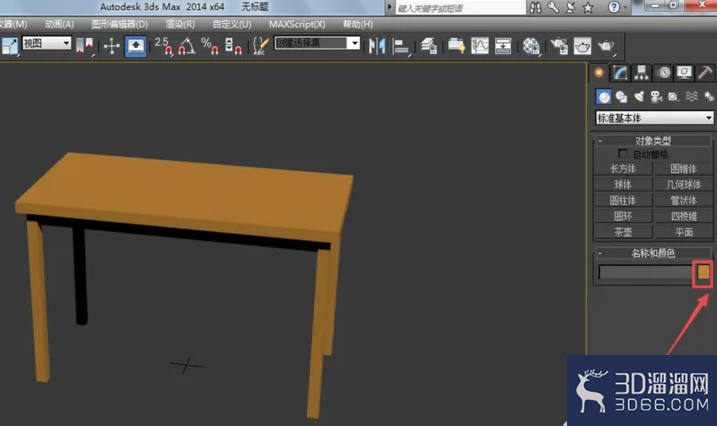Switch to the Modify panel tab
Screen dimensions: 717x426
[x=620, y=73]
